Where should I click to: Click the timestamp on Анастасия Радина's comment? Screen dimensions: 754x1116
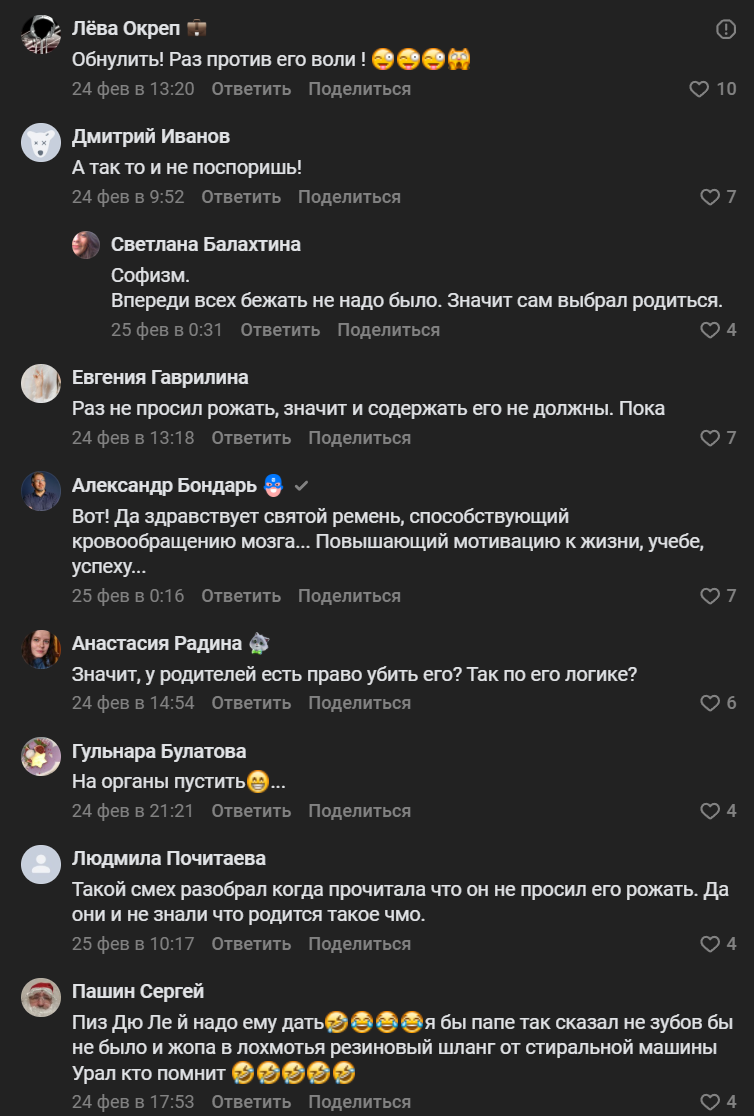(133, 703)
